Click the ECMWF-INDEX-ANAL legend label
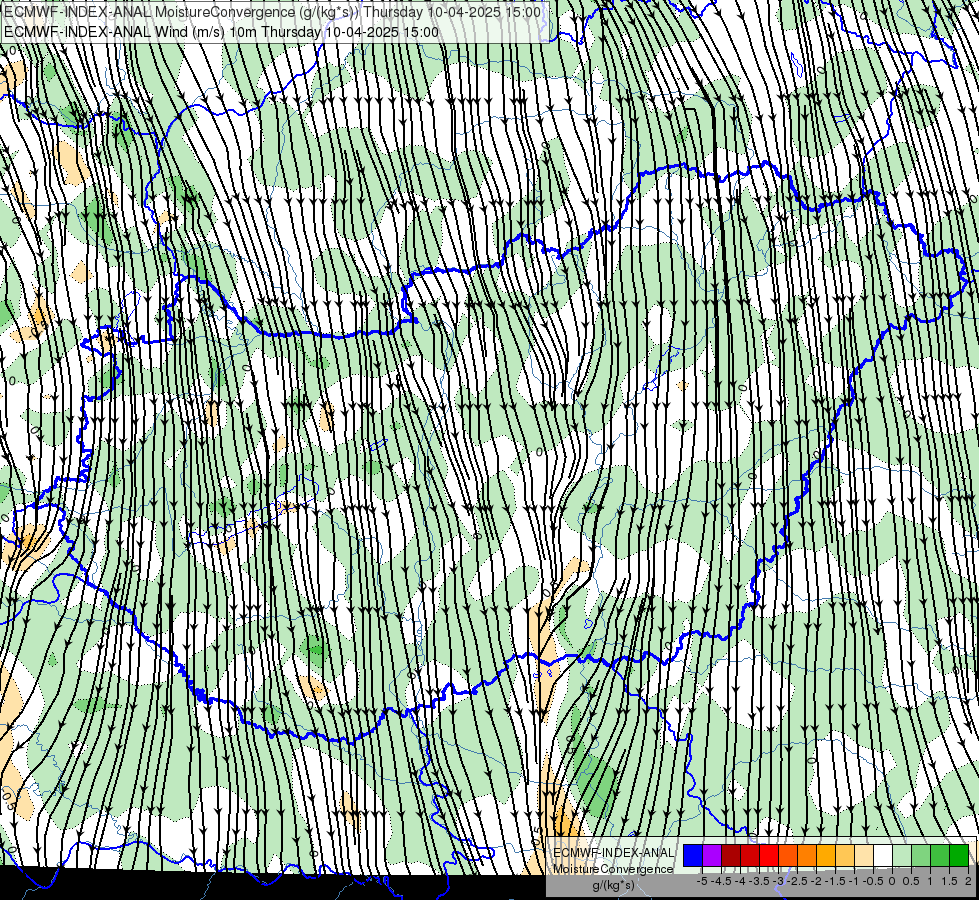 pos(613,853)
